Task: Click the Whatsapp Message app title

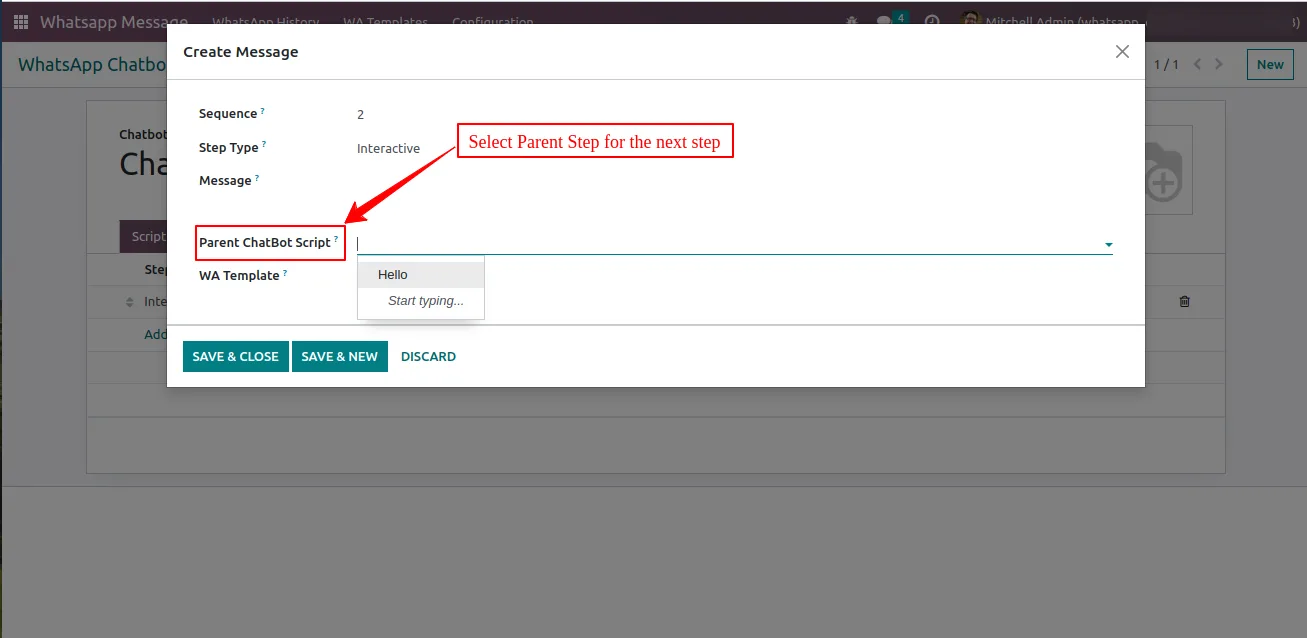Action: click(113, 22)
